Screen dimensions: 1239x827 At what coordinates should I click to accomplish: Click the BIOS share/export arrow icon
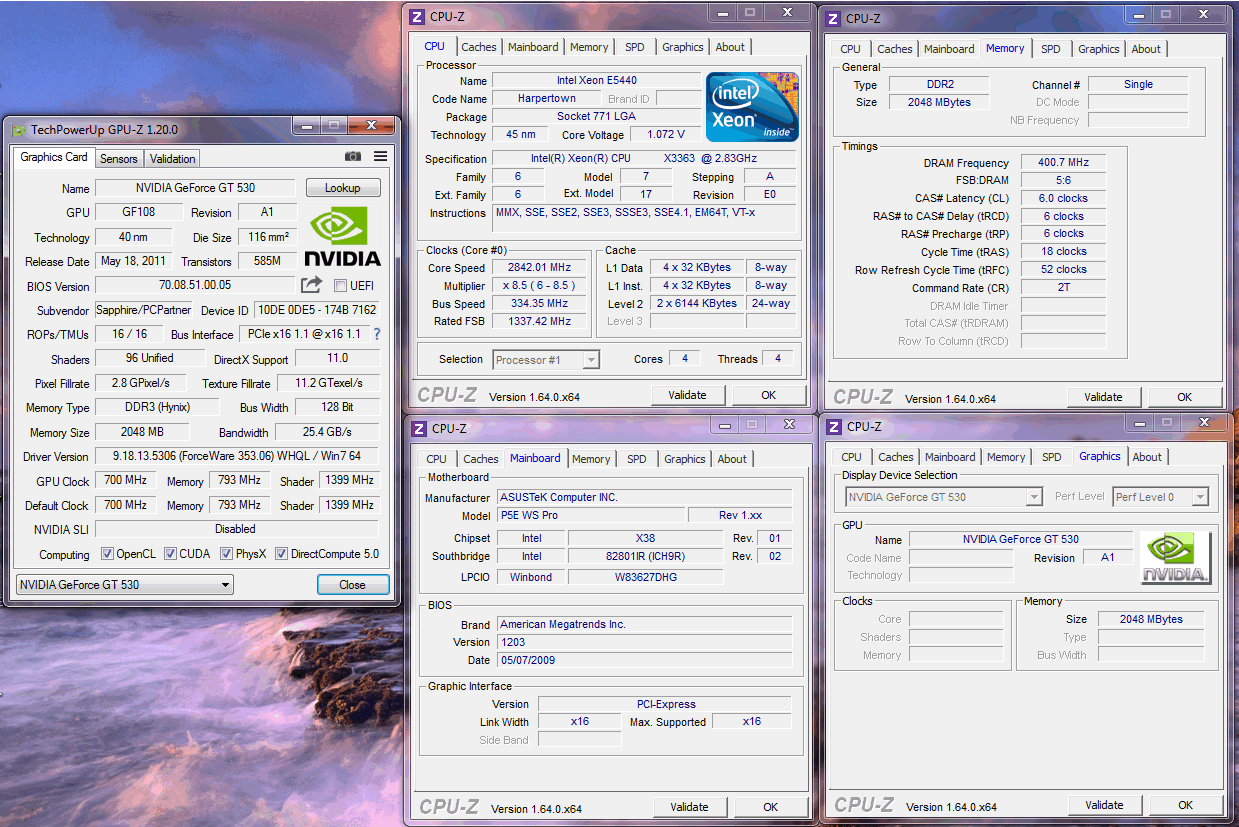(312, 285)
